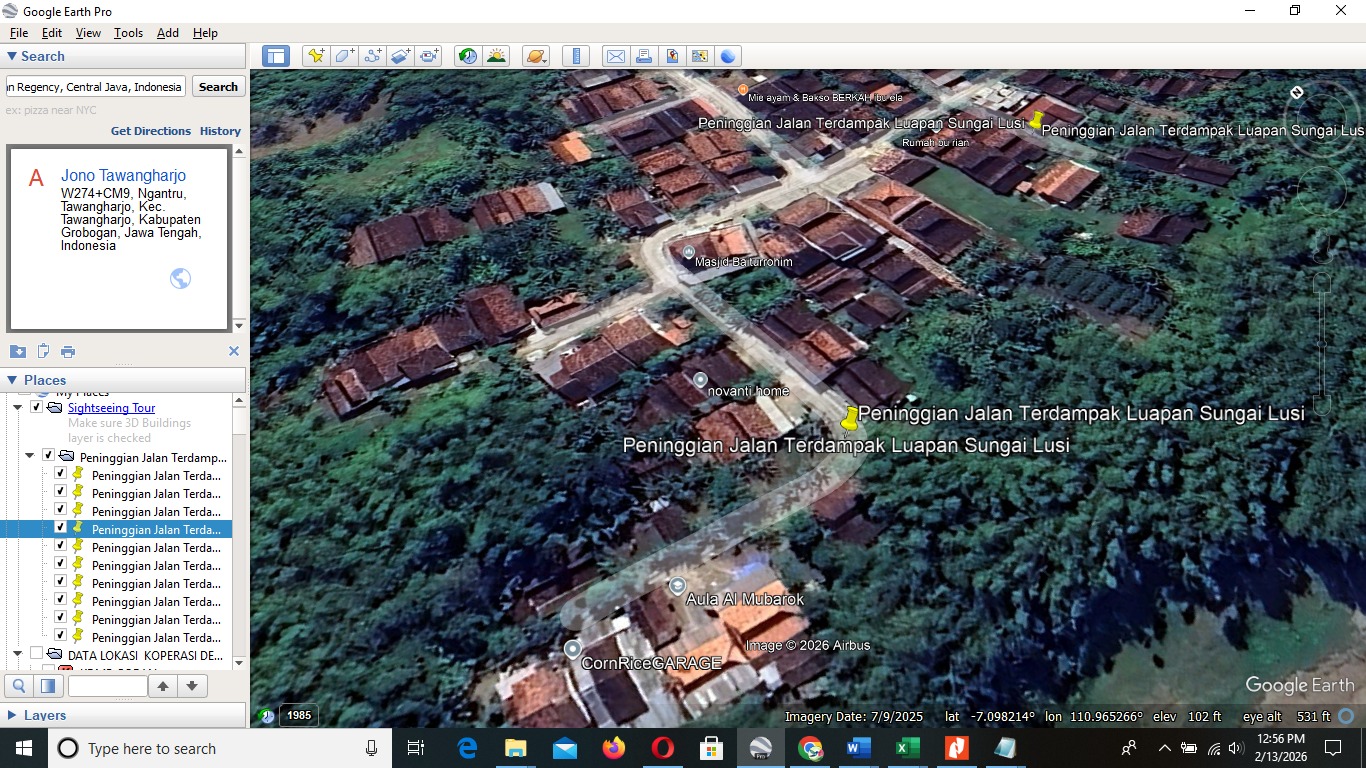Screen dimensions: 1366x768
Task: Open the View menu
Action: (x=88, y=33)
